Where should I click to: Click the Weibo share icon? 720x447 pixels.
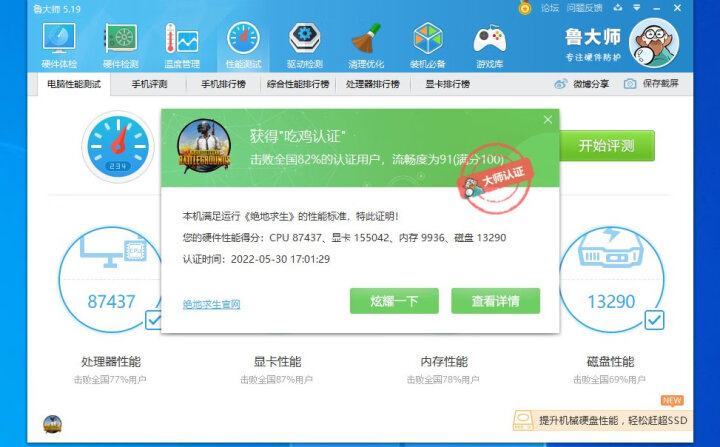561,84
